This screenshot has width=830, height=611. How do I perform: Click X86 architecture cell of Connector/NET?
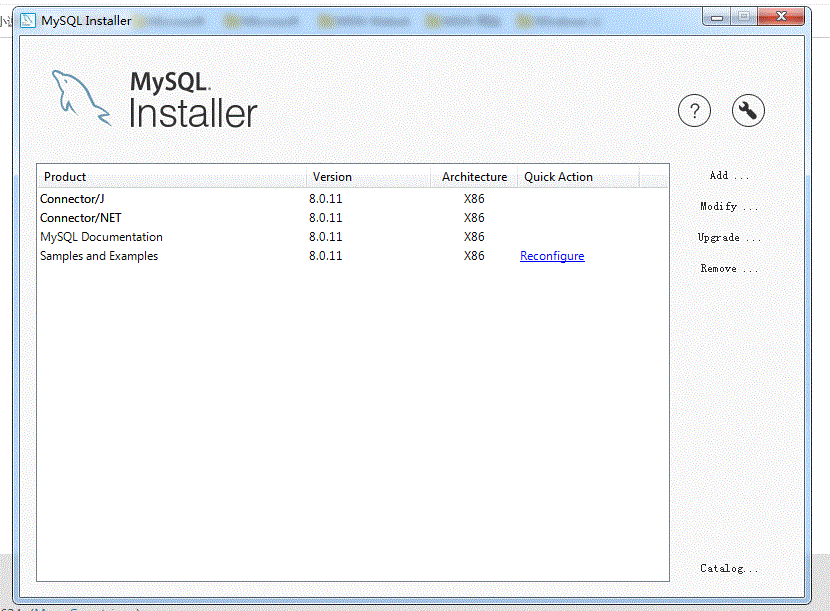474,218
